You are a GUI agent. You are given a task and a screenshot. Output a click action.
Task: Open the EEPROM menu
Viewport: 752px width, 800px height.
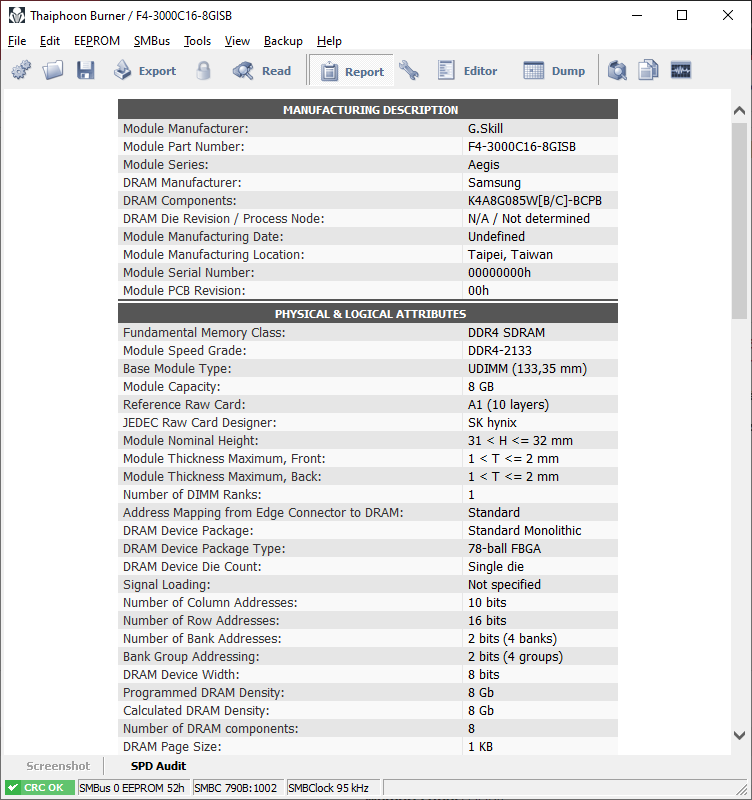pos(97,41)
